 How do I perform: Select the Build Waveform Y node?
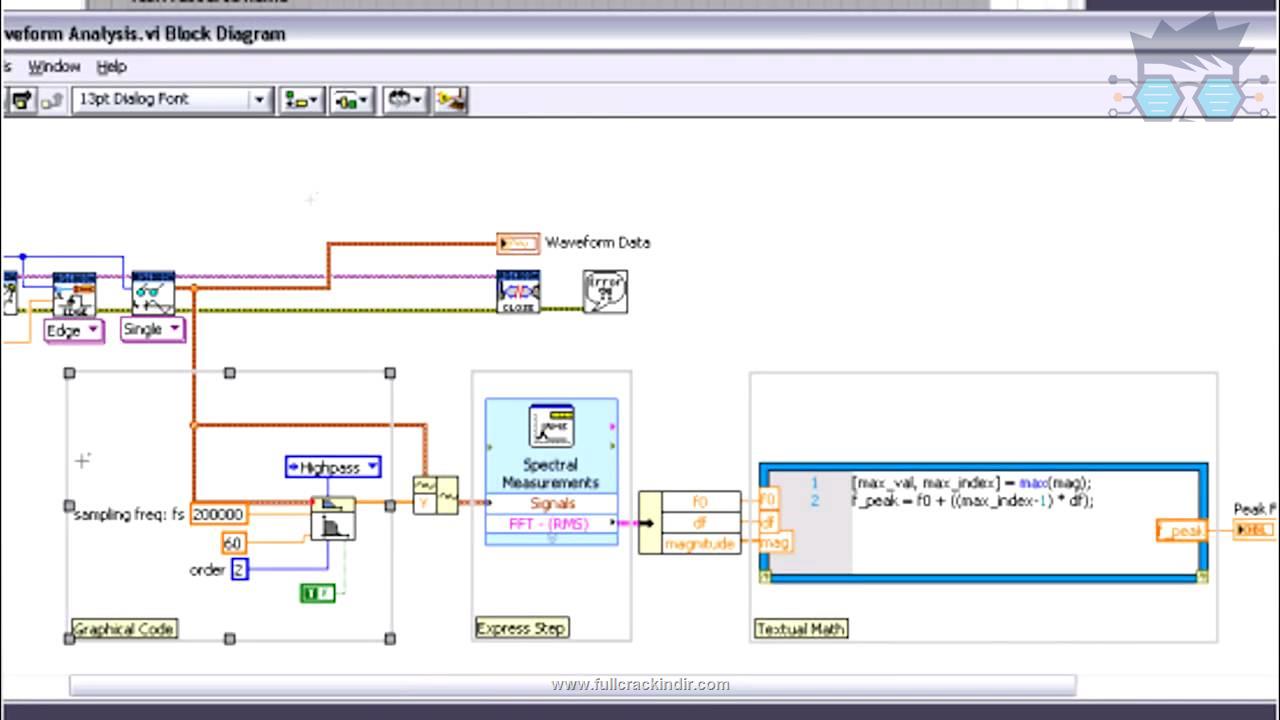(436, 496)
